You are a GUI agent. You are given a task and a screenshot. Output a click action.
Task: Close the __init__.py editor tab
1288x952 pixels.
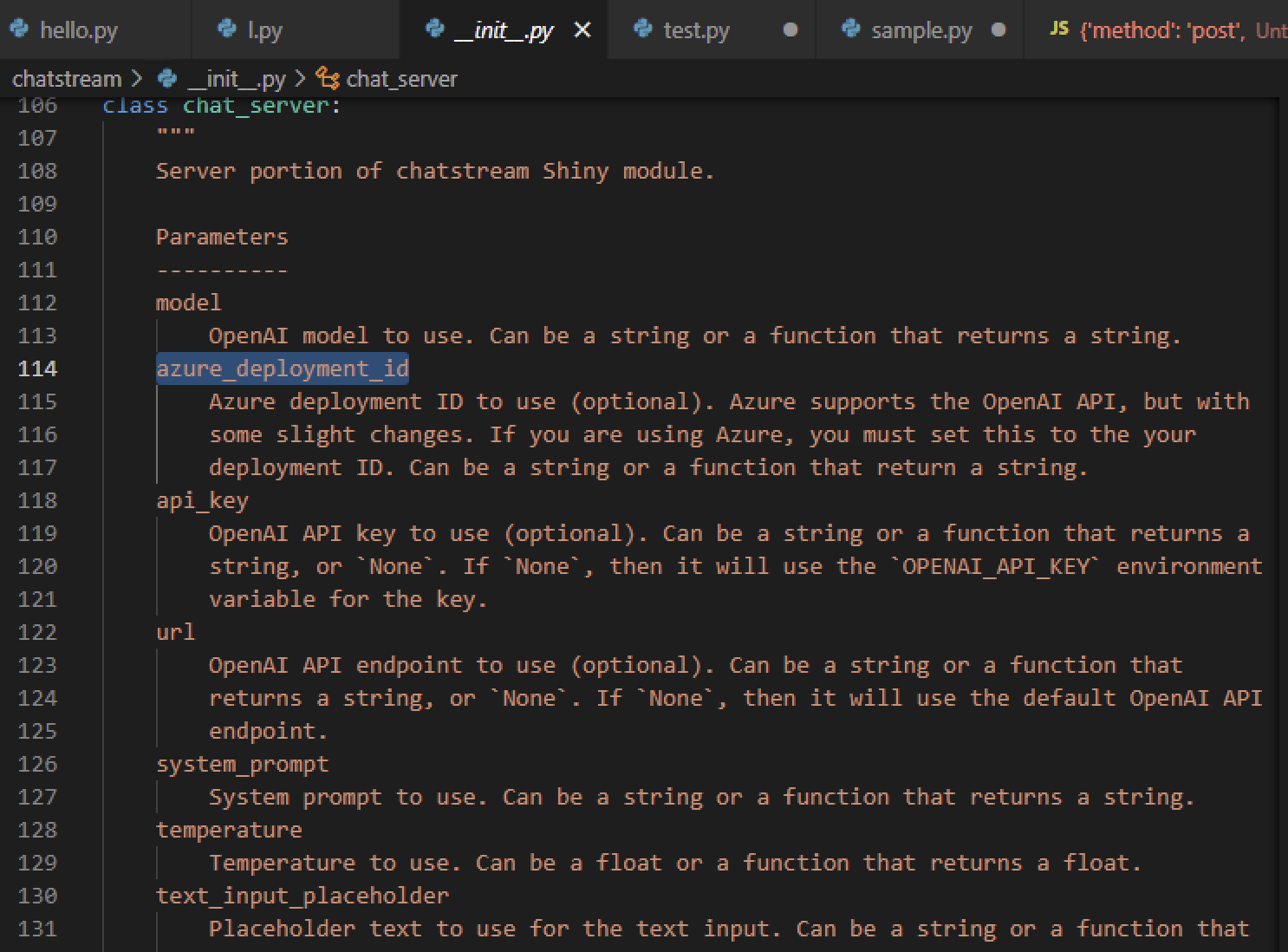[582, 29]
